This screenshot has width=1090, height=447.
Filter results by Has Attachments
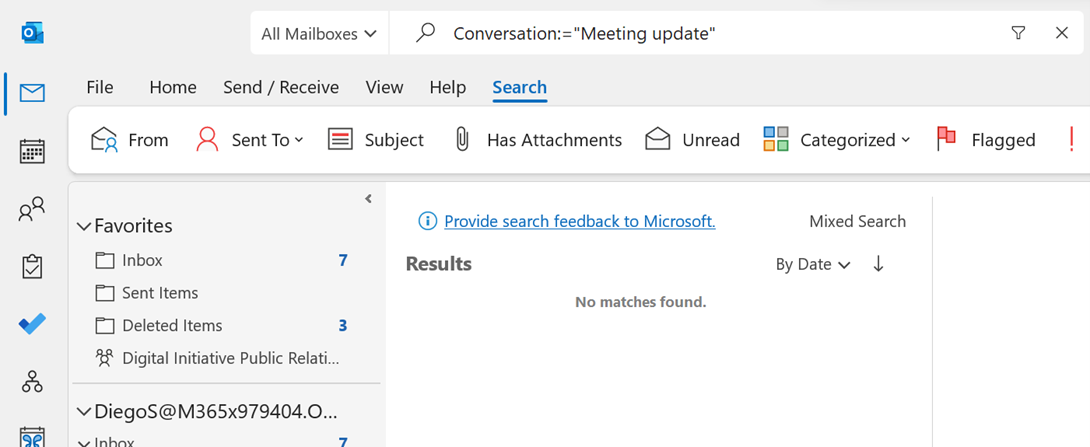click(x=537, y=140)
